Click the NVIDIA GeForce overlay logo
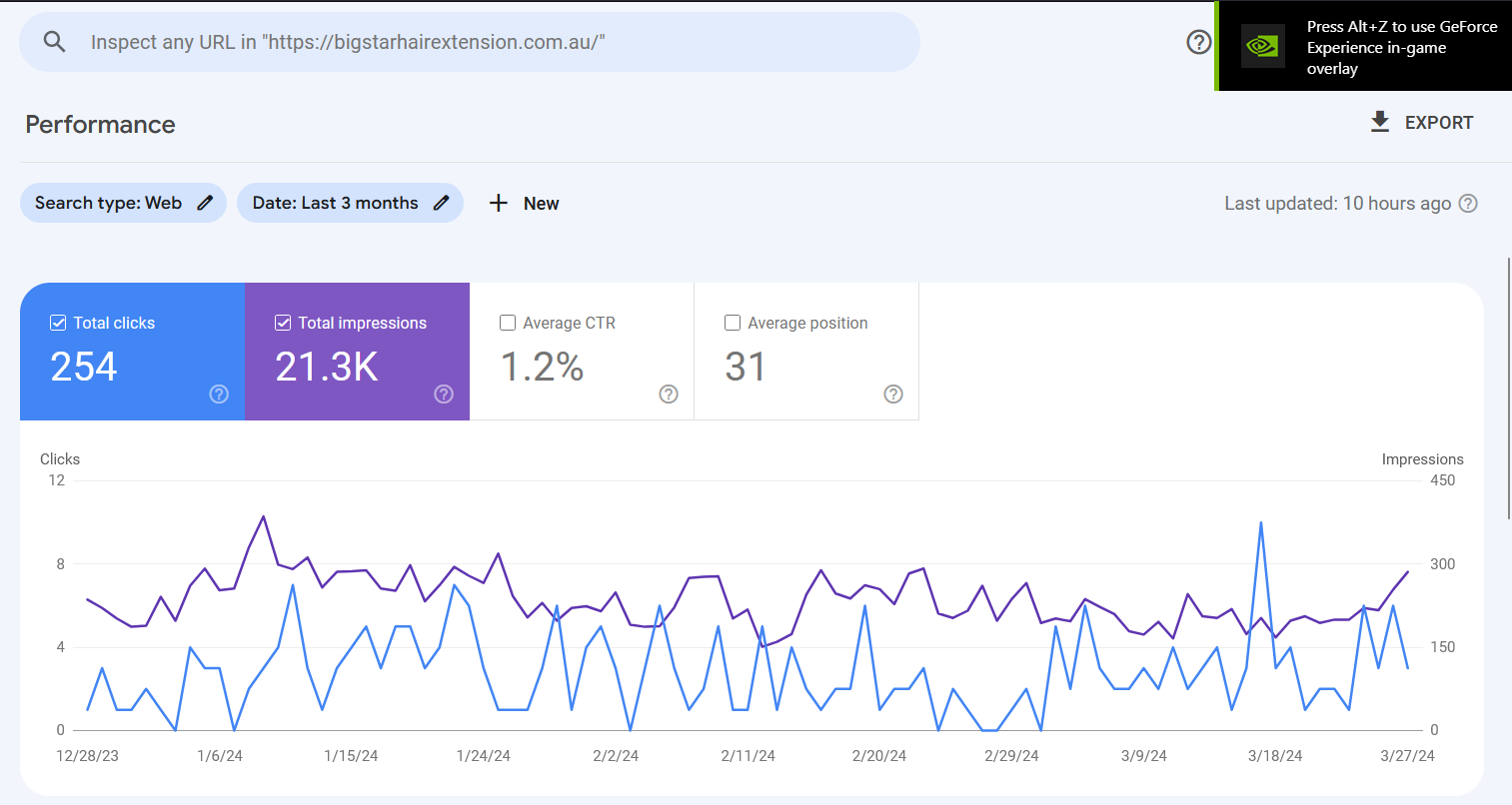The height and width of the screenshot is (805, 1512). (1262, 47)
